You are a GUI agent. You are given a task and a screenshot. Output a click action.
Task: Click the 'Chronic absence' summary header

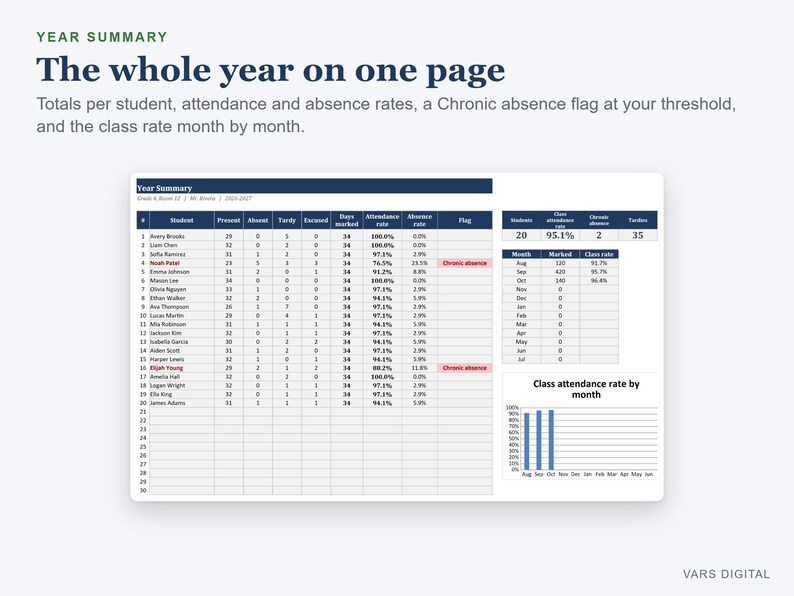(x=599, y=220)
